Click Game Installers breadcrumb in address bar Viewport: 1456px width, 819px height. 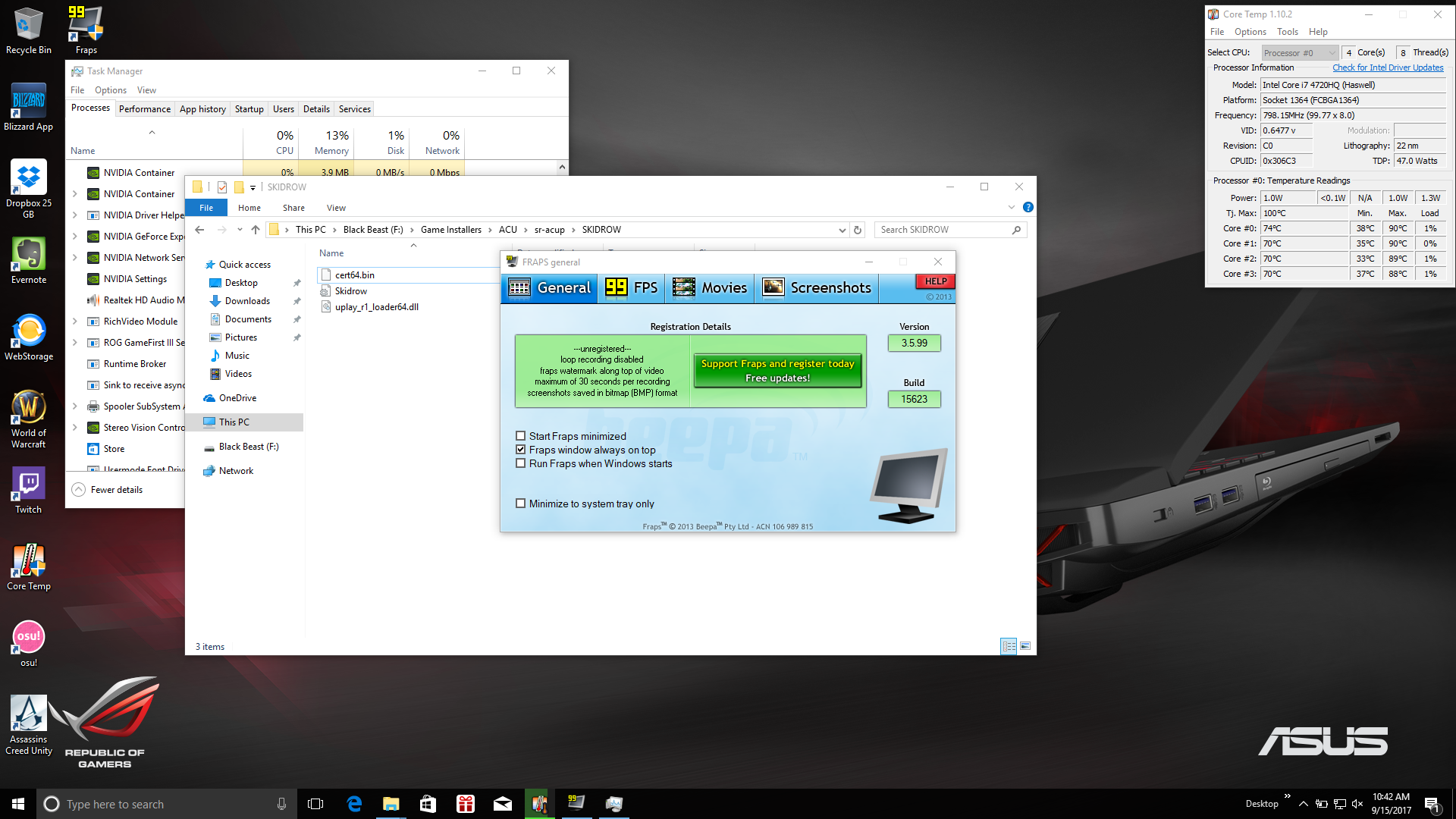point(451,230)
